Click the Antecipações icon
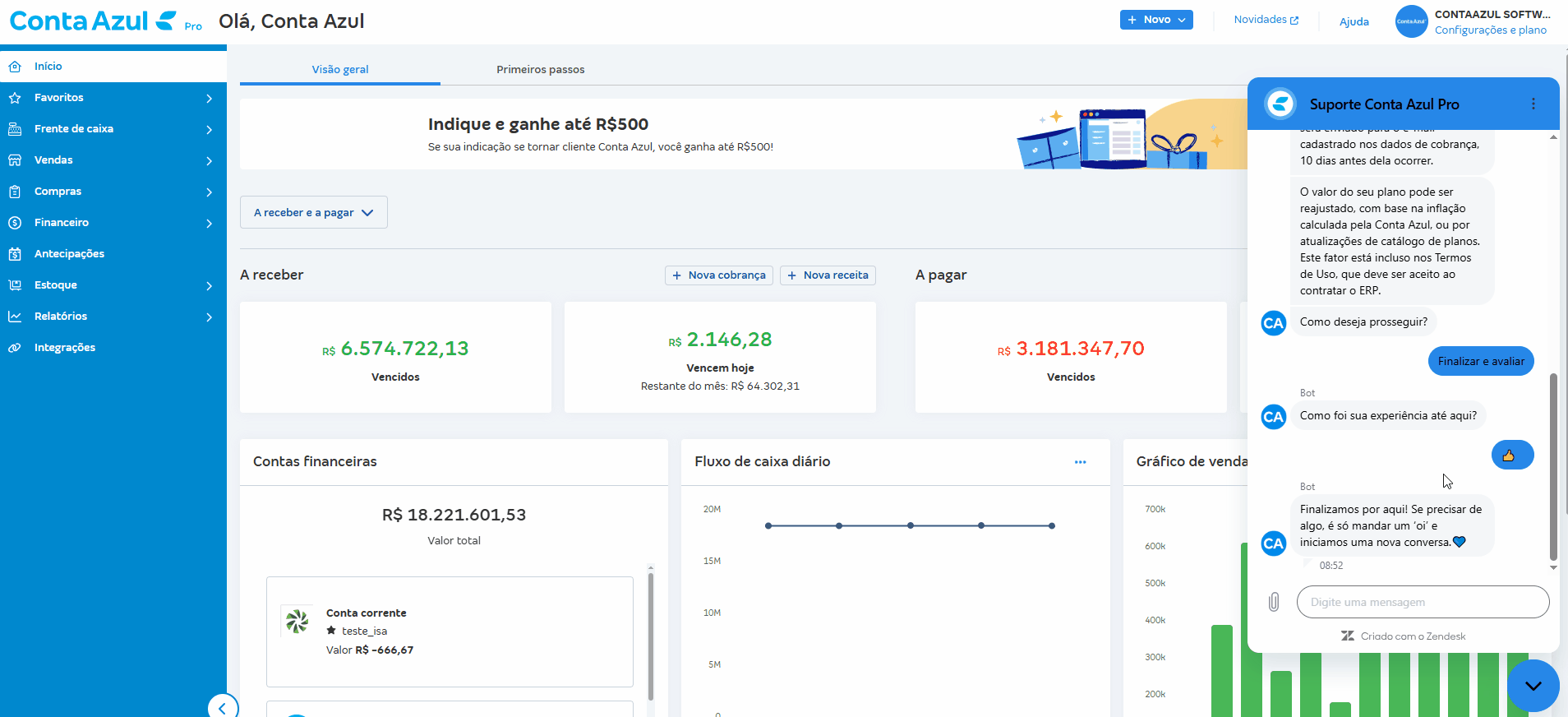The height and width of the screenshot is (717, 1568). 15,254
